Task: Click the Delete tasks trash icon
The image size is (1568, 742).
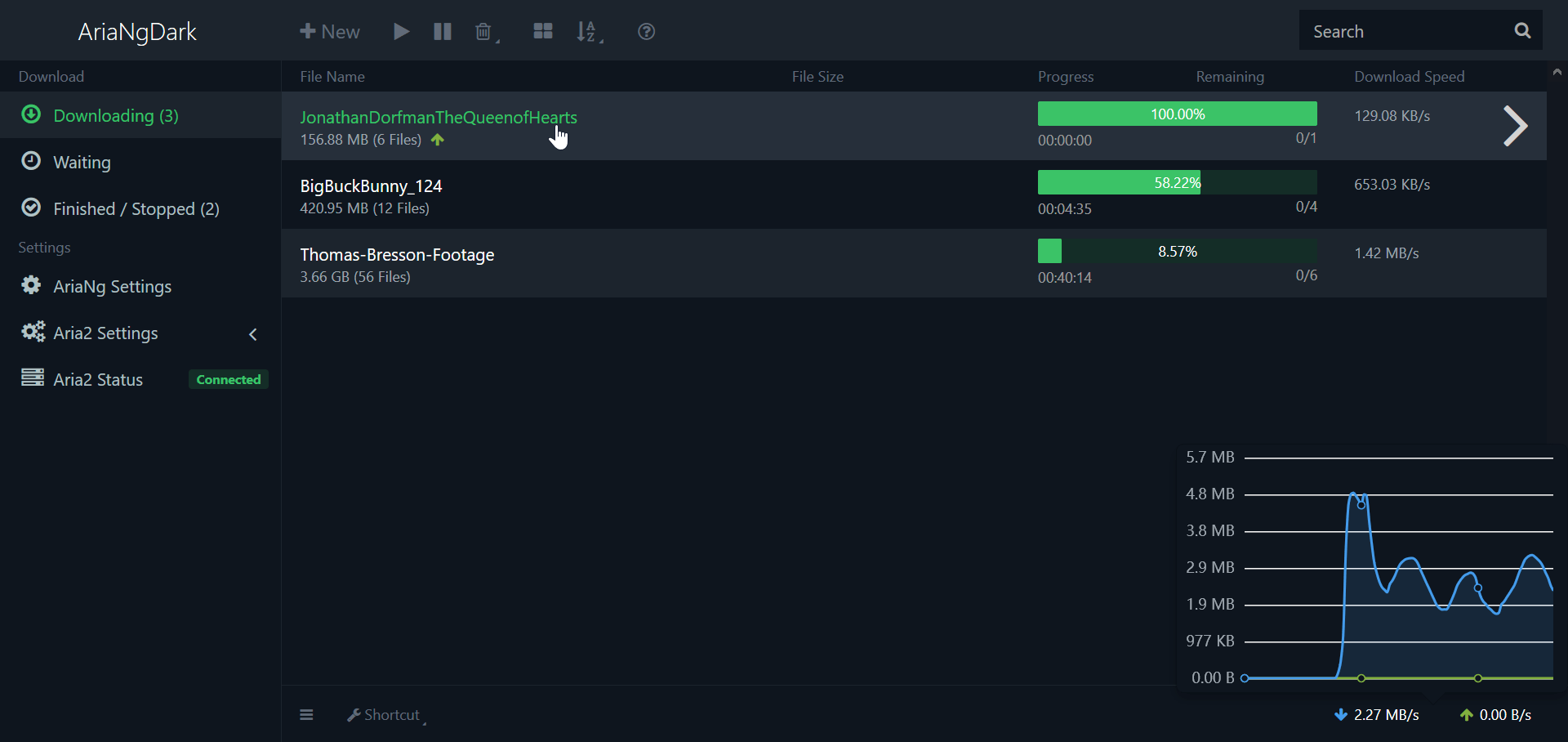Action: (483, 31)
